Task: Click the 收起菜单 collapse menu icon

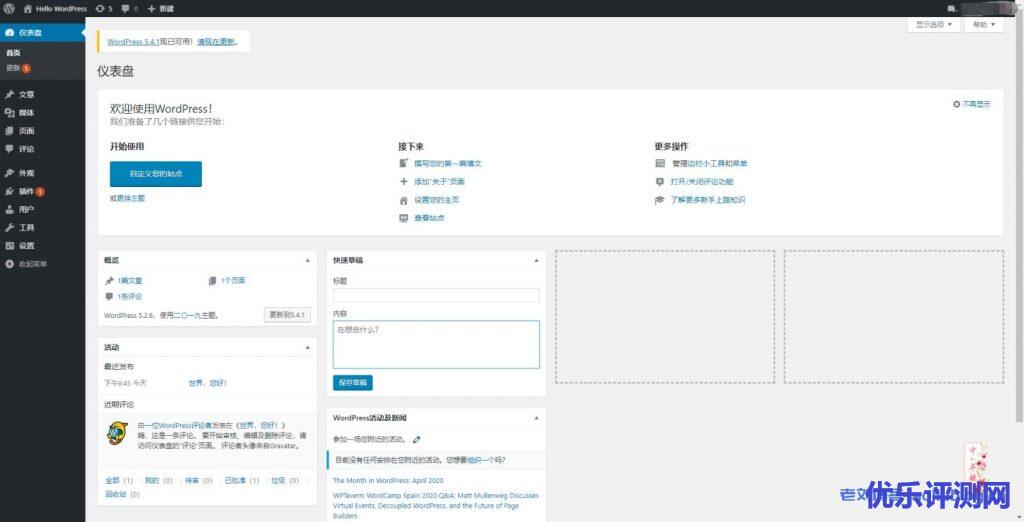Action: tap(9, 264)
